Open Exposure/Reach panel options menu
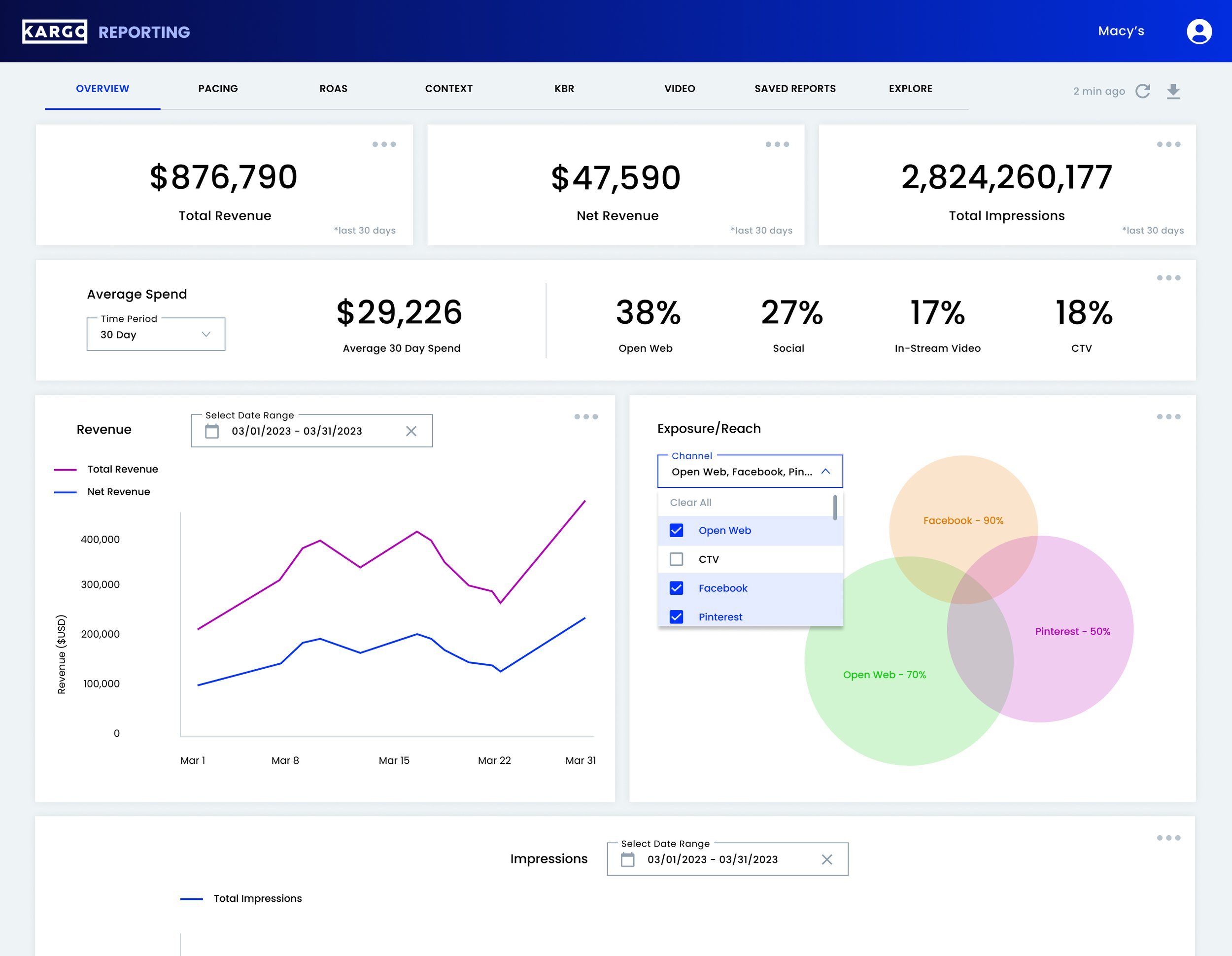Viewport: 1232px width, 956px height. click(x=1168, y=417)
